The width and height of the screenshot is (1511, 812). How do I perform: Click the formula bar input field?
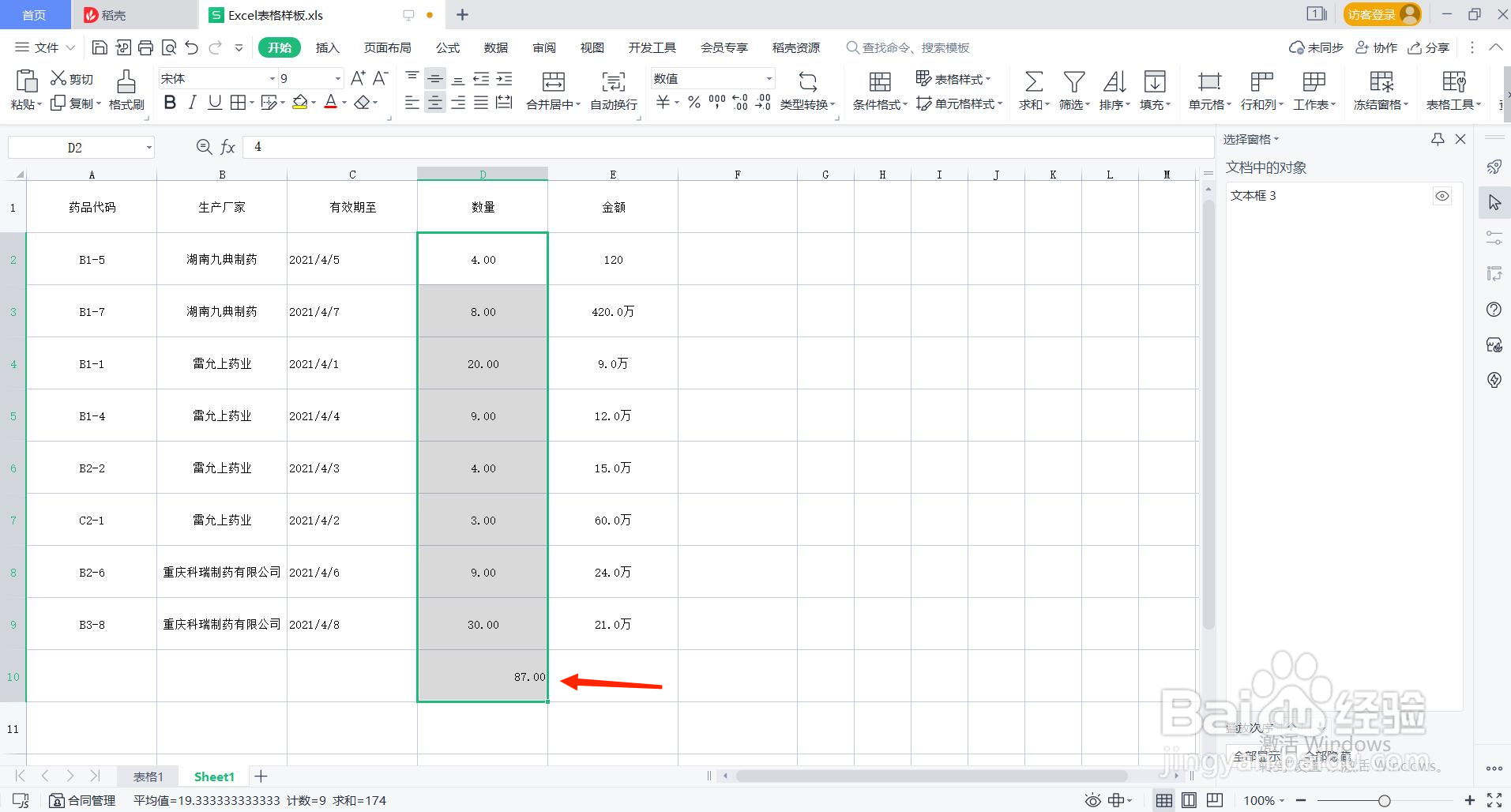point(728,147)
